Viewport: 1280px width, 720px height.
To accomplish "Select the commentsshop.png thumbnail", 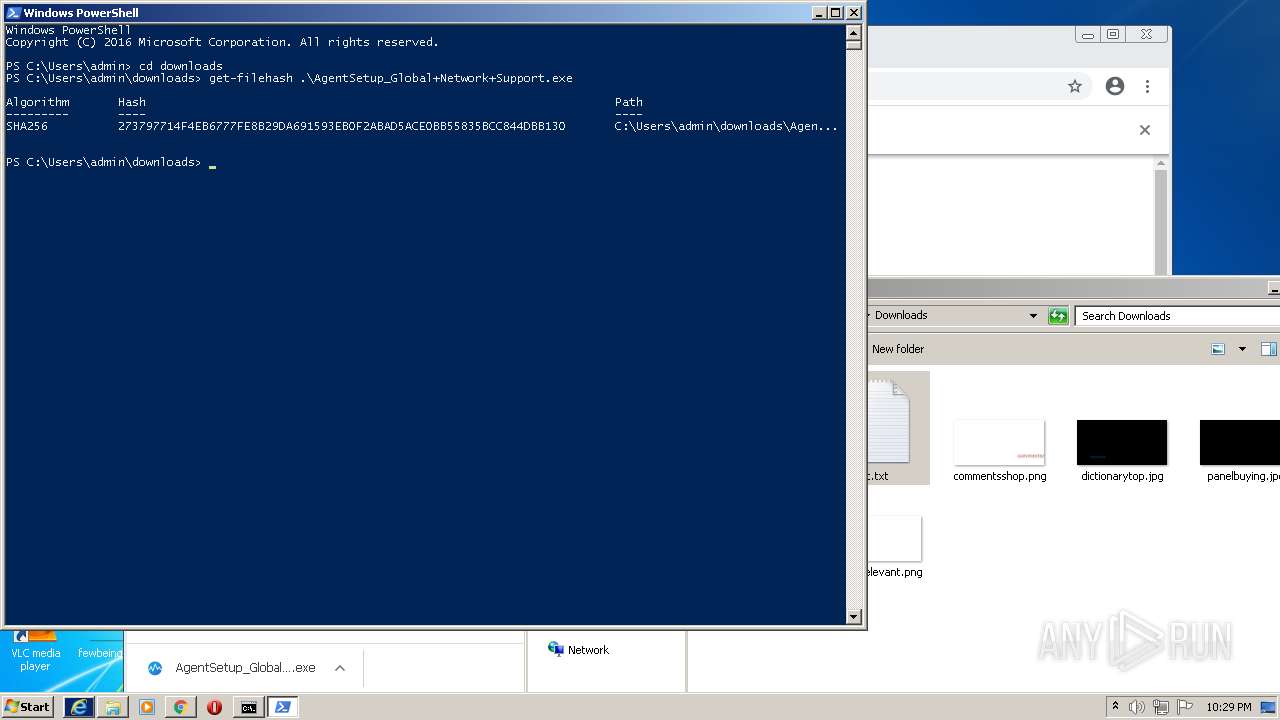I will (1000, 442).
